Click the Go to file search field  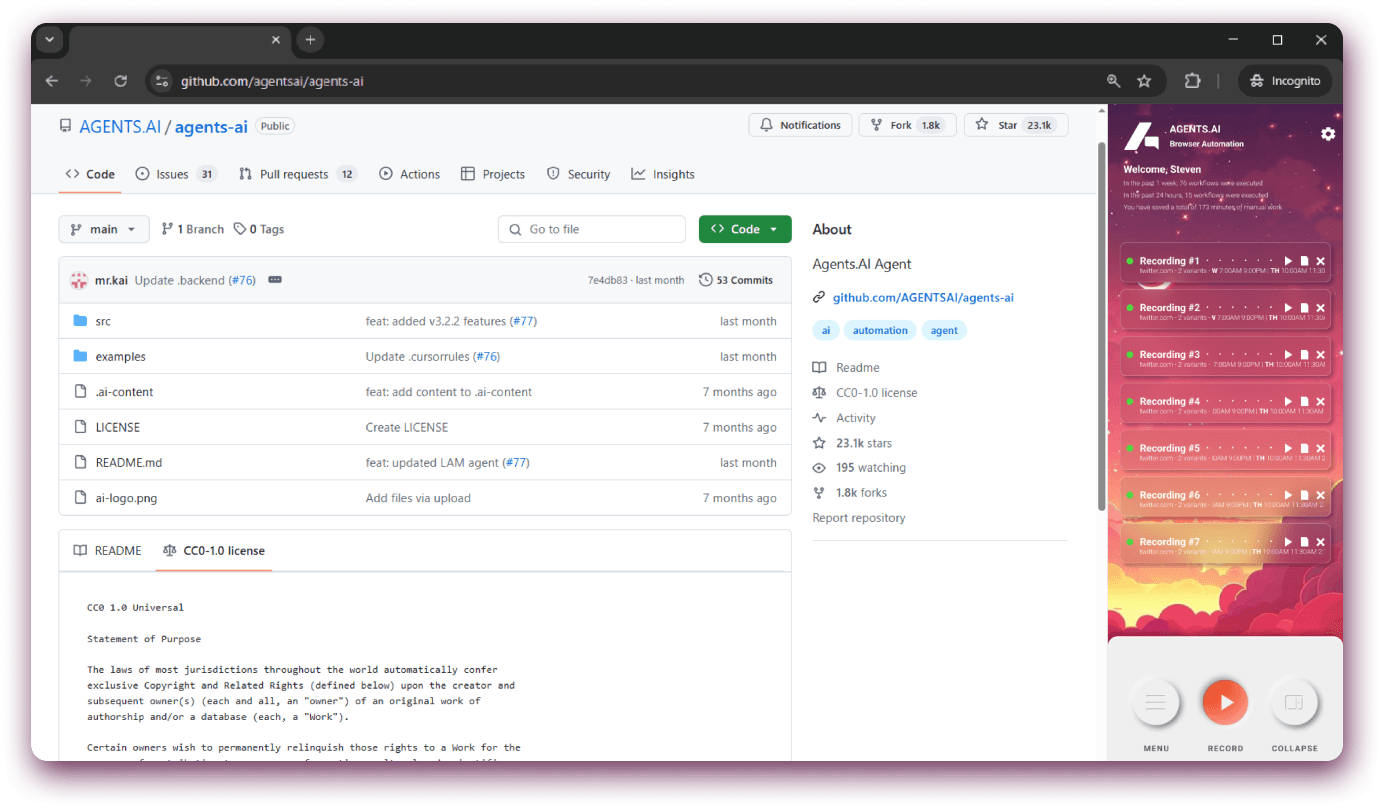pyautogui.click(x=592, y=229)
